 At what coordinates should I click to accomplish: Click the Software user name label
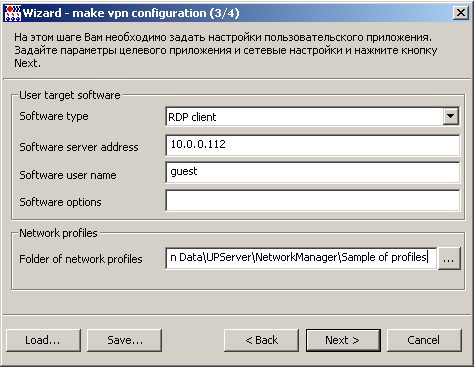pyautogui.click(x=68, y=175)
